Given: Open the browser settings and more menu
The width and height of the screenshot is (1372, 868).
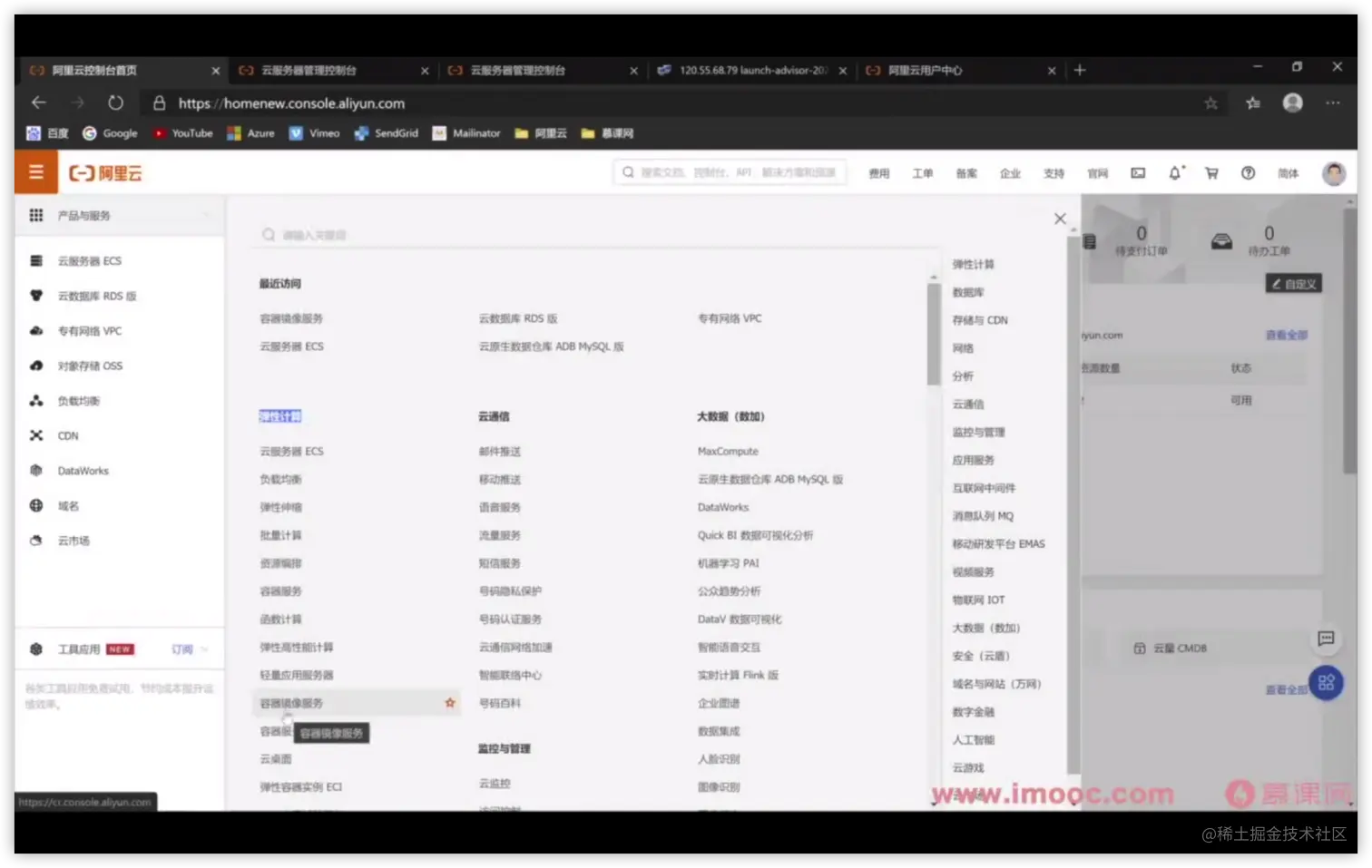Looking at the screenshot, I should [x=1332, y=103].
